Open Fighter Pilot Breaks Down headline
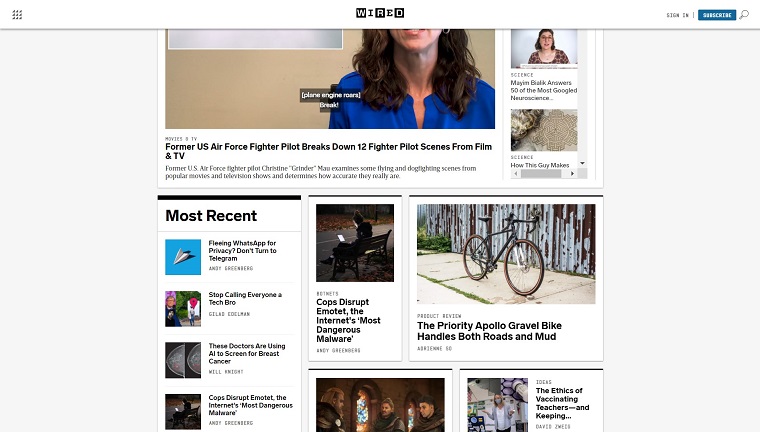Viewport: 760px width, 432px height. point(329,151)
